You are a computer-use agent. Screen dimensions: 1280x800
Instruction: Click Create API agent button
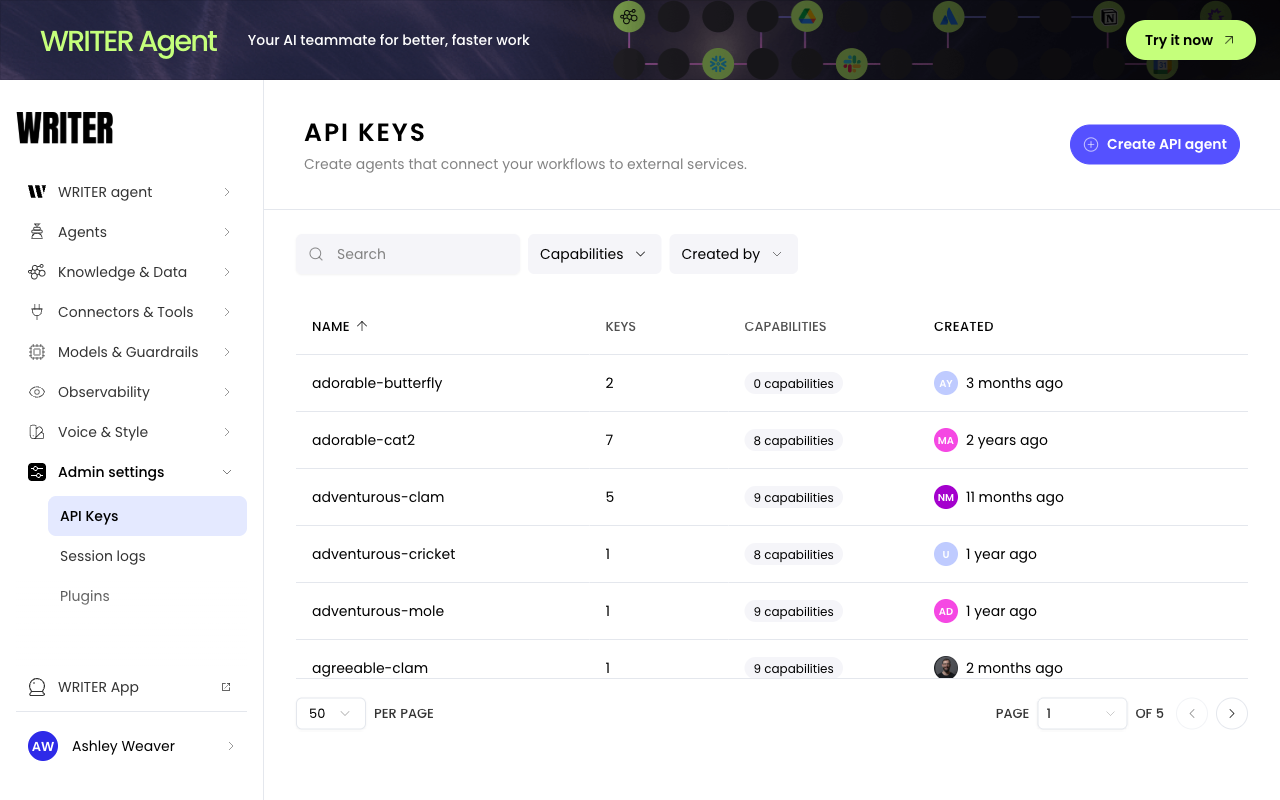1155,144
